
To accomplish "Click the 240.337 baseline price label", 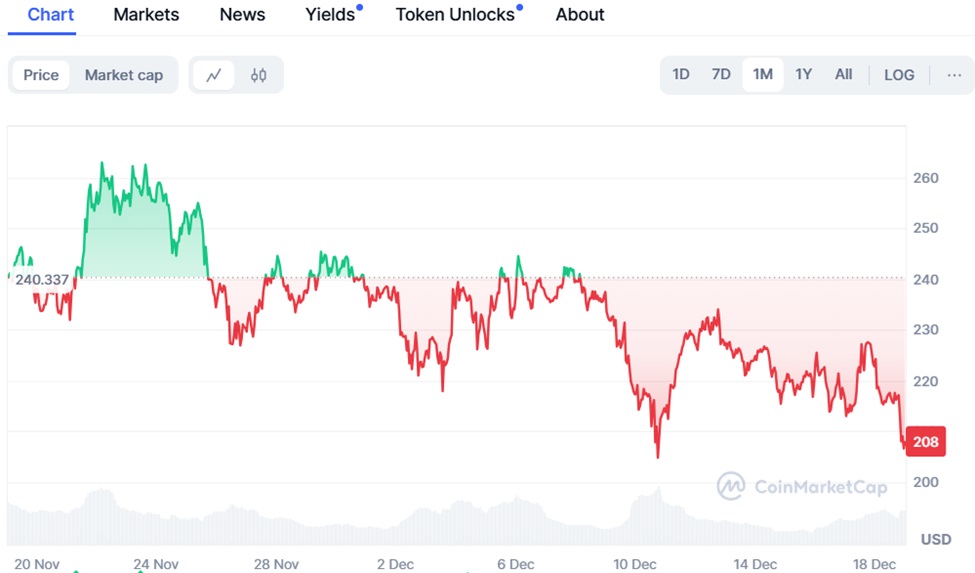I will tap(42, 279).
